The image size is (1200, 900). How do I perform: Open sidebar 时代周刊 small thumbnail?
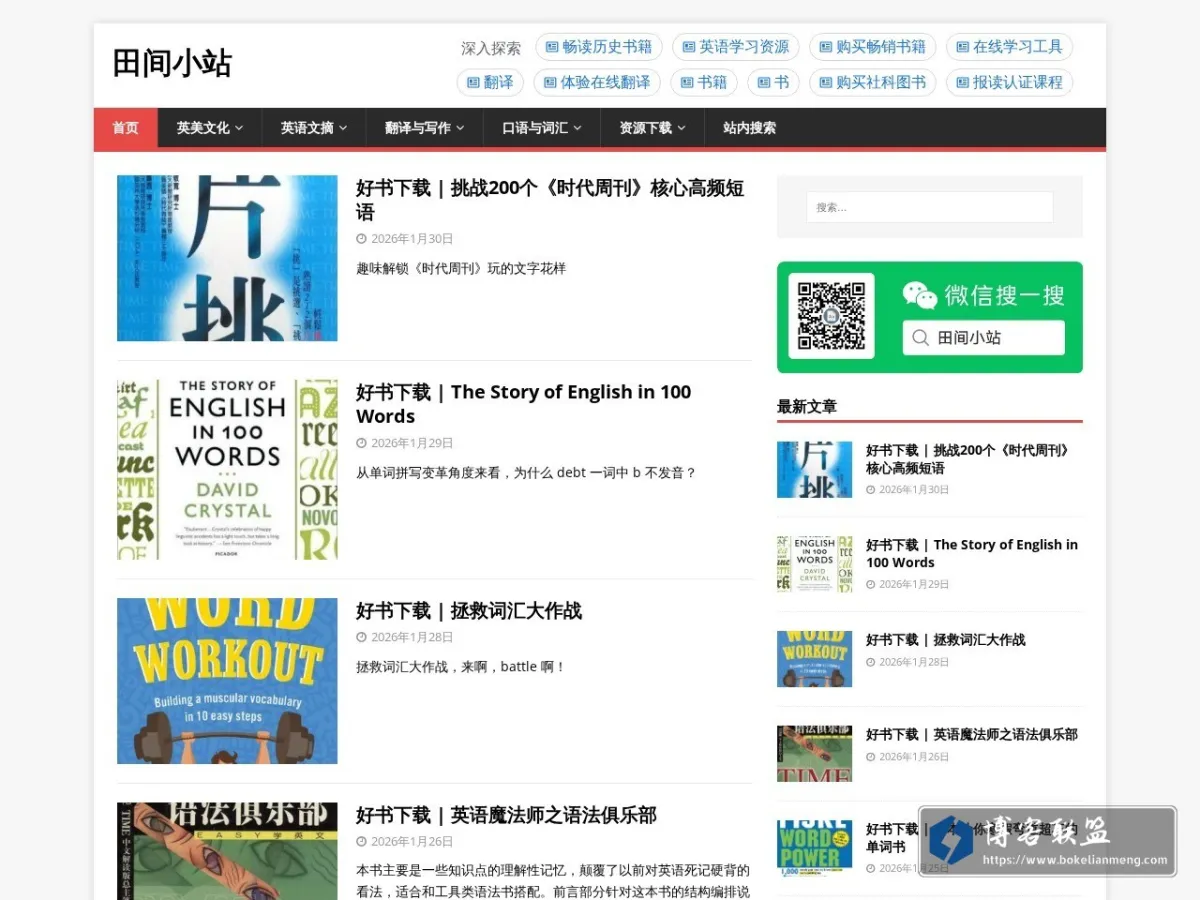click(x=815, y=470)
